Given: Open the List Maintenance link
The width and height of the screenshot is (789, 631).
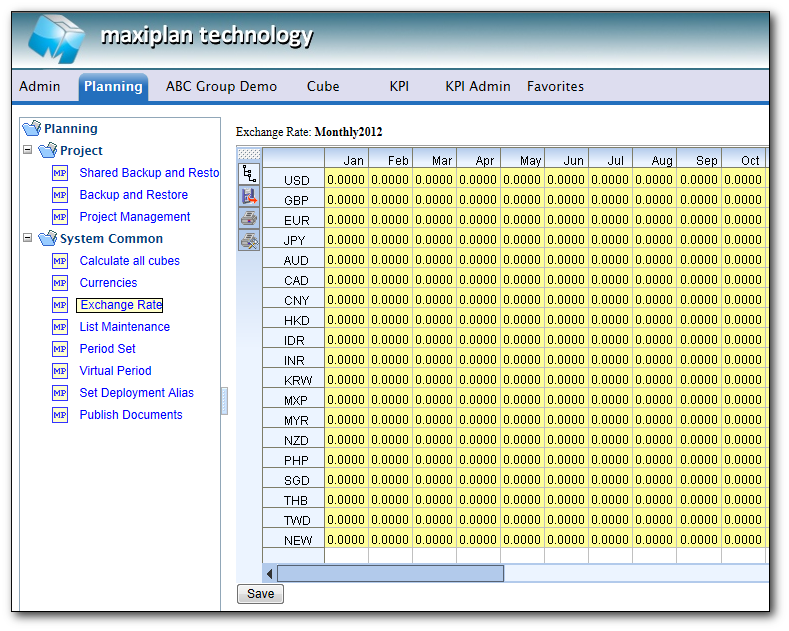Looking at the screenshot, I should click(125, 327).
